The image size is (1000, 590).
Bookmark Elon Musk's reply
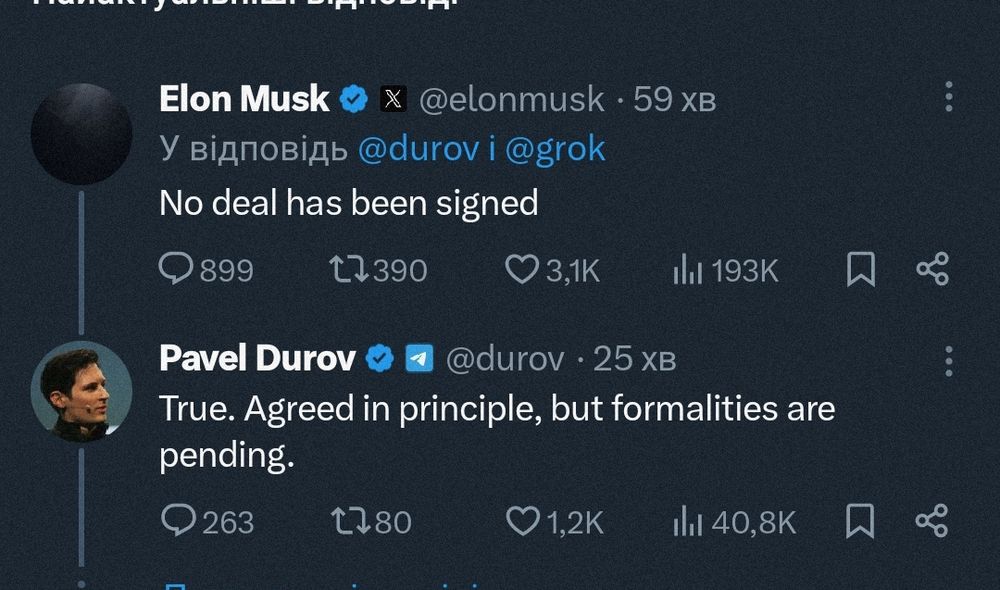[860, 269]
